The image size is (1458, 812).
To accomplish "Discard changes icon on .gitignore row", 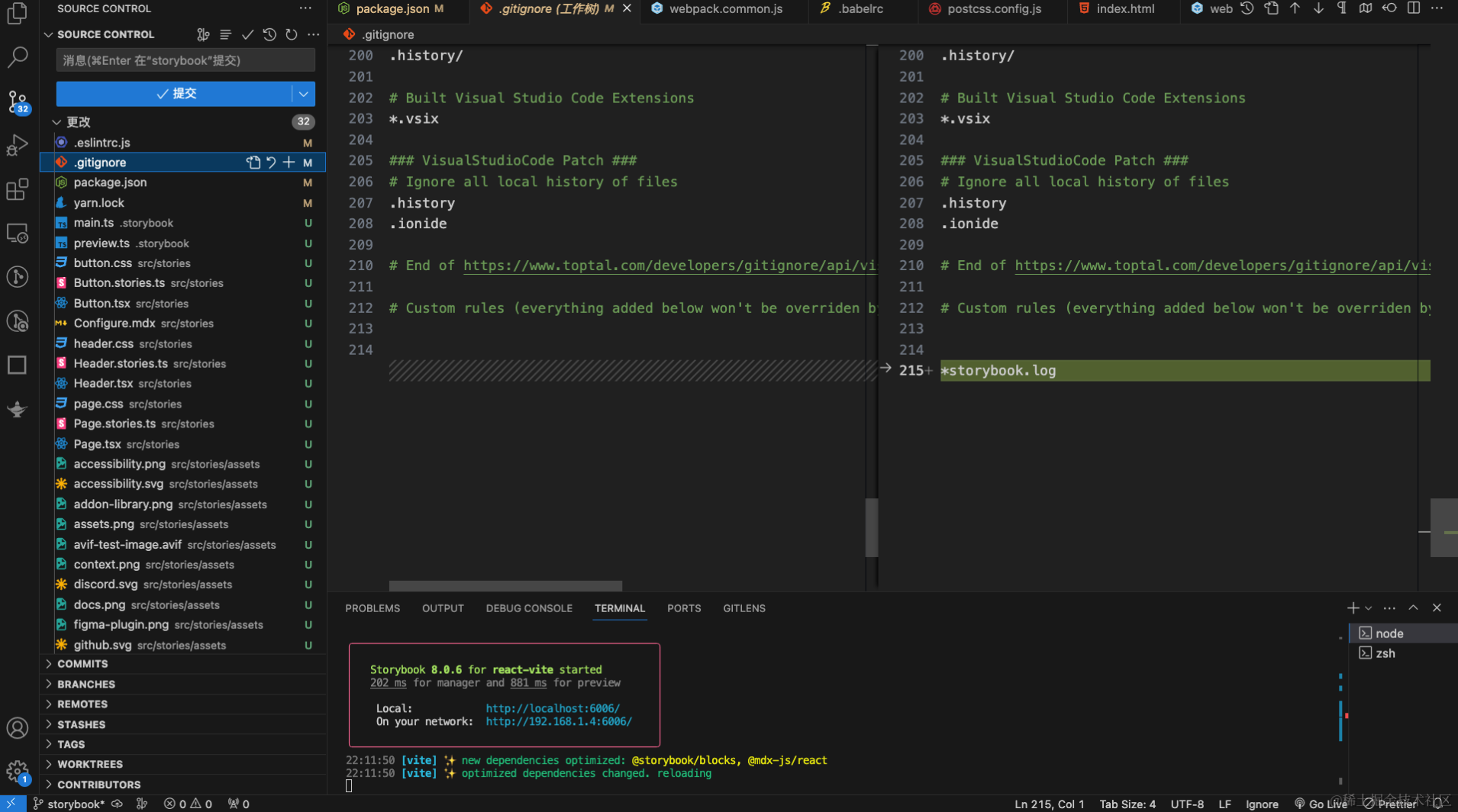I will point(271,162).
